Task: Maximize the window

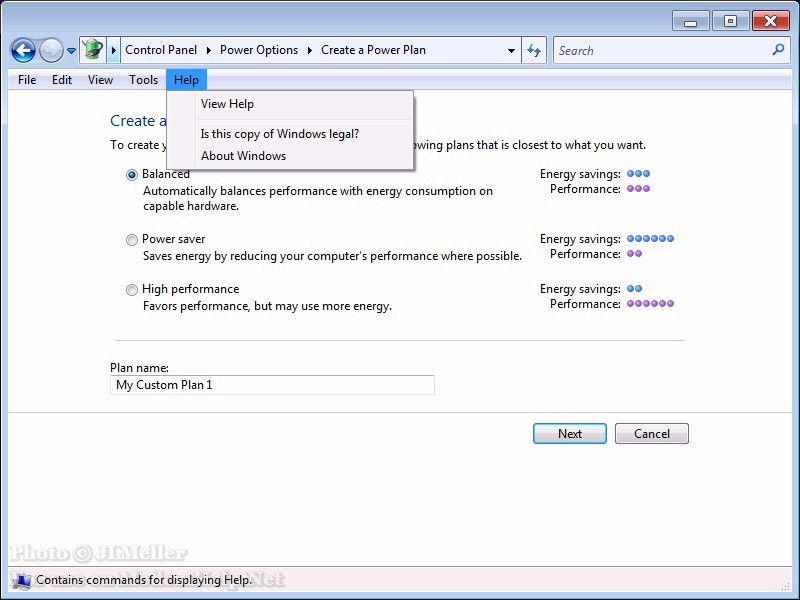Action: (730, 21)
